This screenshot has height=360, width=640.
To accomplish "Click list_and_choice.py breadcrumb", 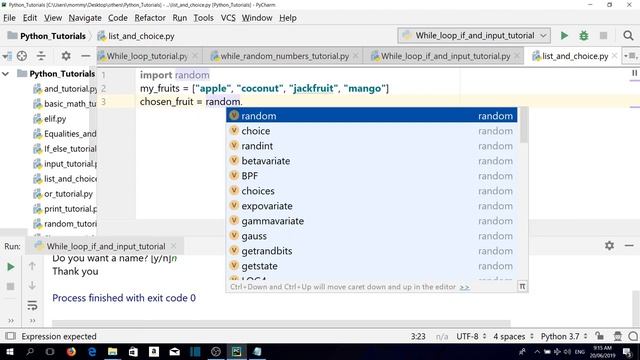I will click(x=136, y=36).
